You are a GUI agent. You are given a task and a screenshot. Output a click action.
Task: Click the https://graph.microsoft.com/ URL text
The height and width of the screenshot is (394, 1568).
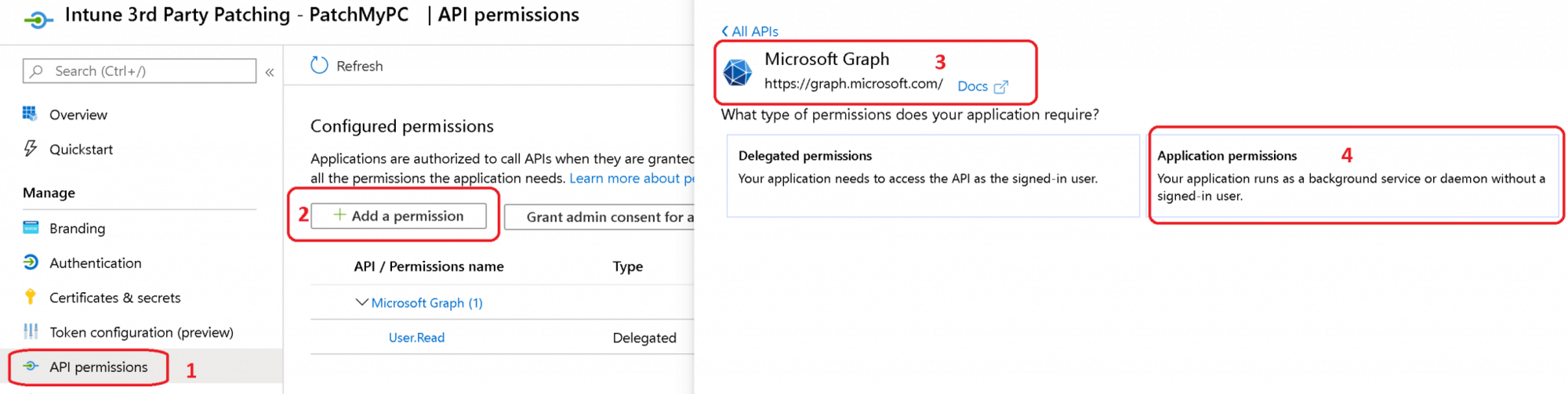tap(853, 84)
